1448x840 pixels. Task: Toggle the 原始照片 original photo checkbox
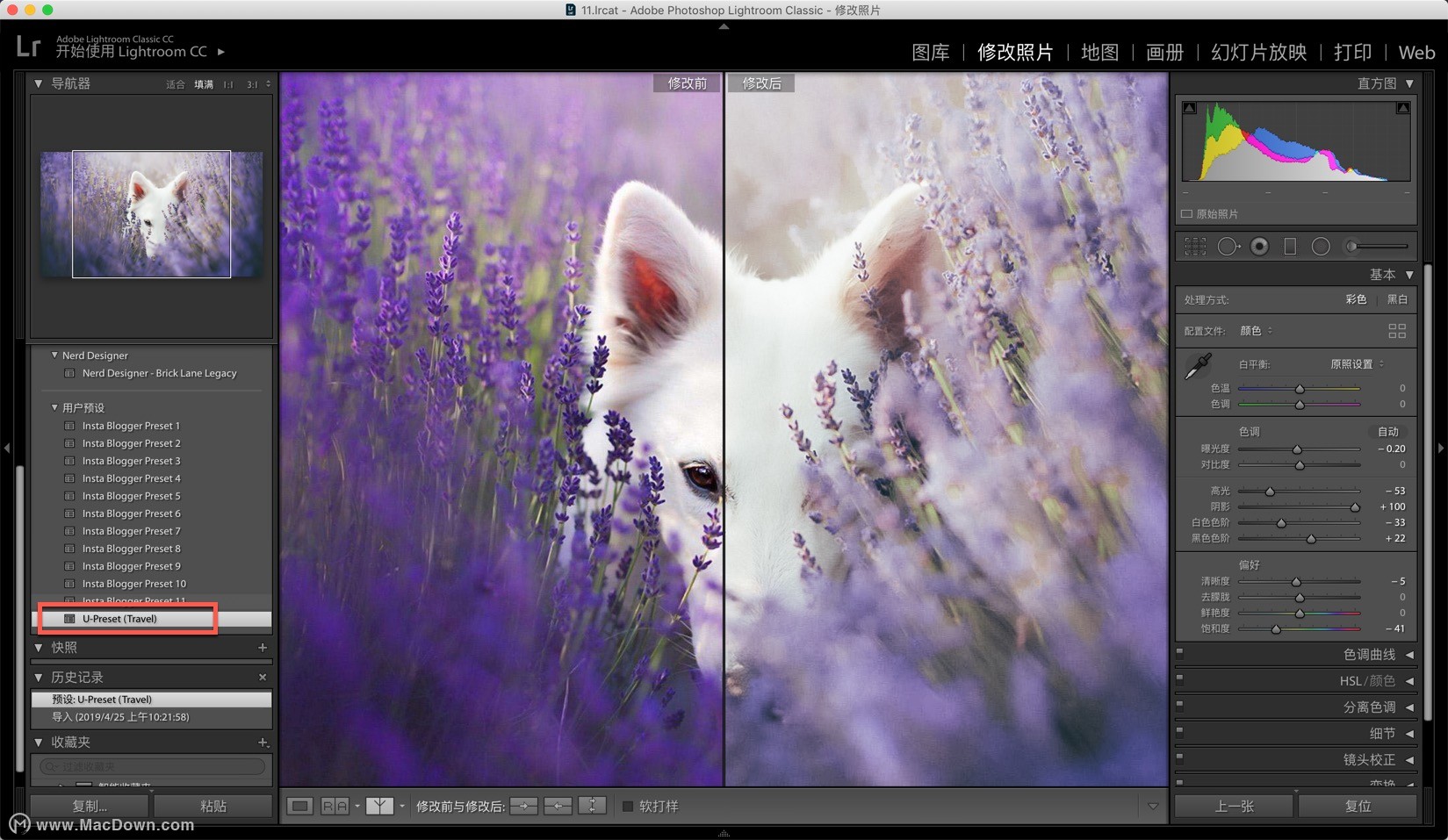[x=1186, y=214]
